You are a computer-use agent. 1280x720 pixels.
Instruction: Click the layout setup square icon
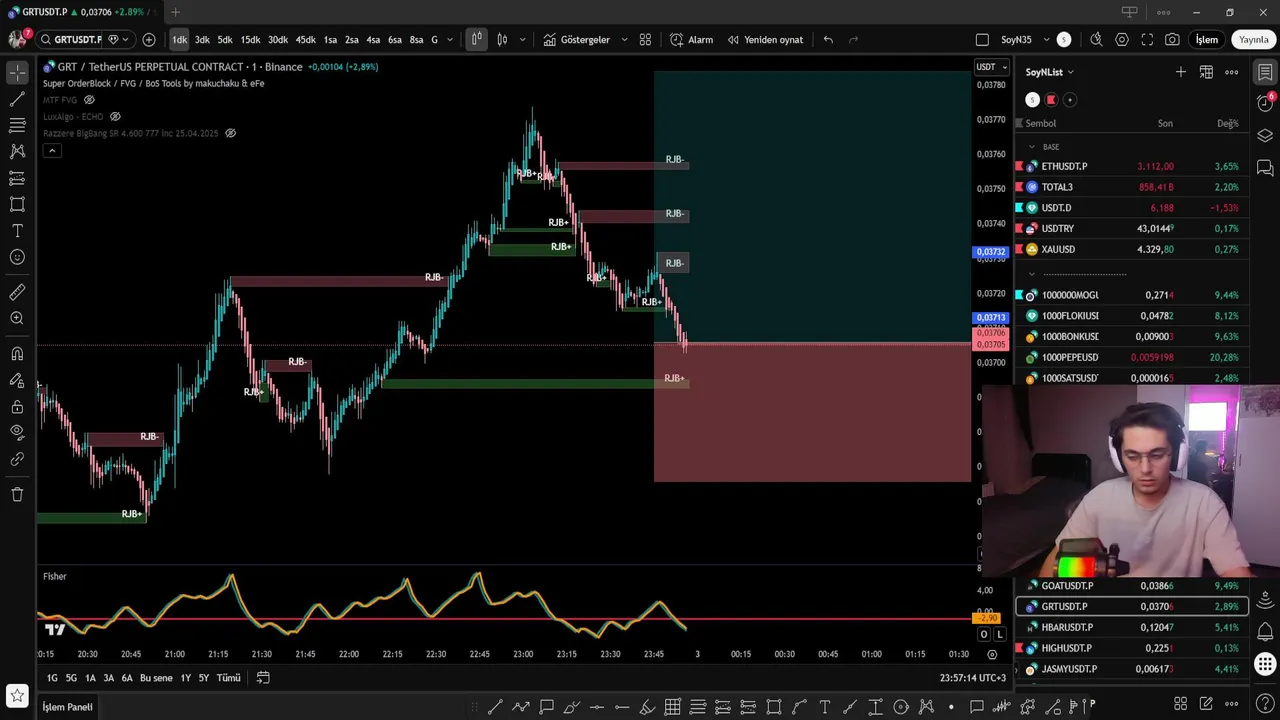click(x=982, y=40)
